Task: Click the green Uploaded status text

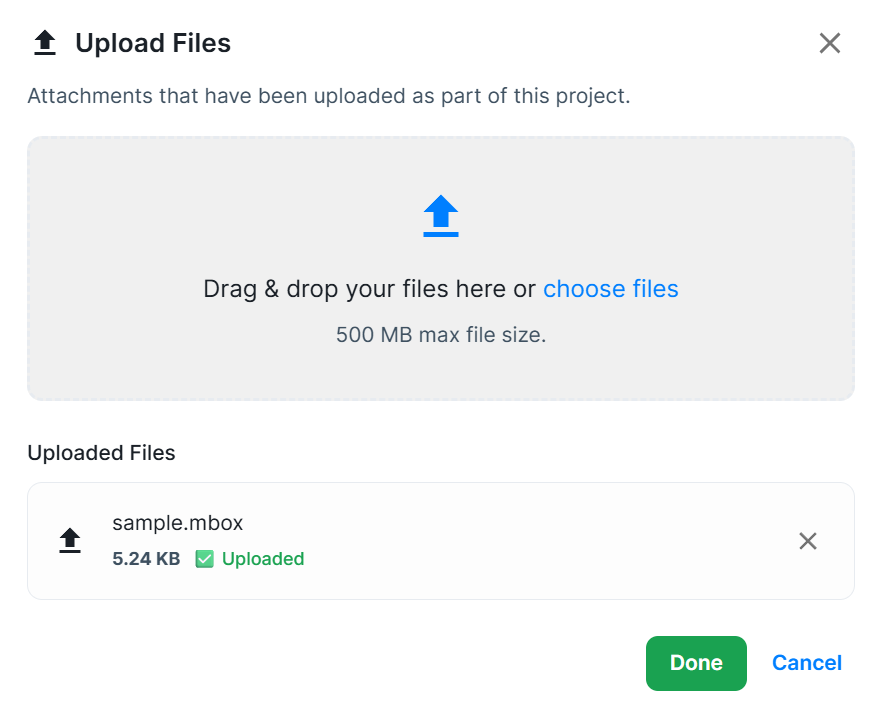Action: coord(263,559)
